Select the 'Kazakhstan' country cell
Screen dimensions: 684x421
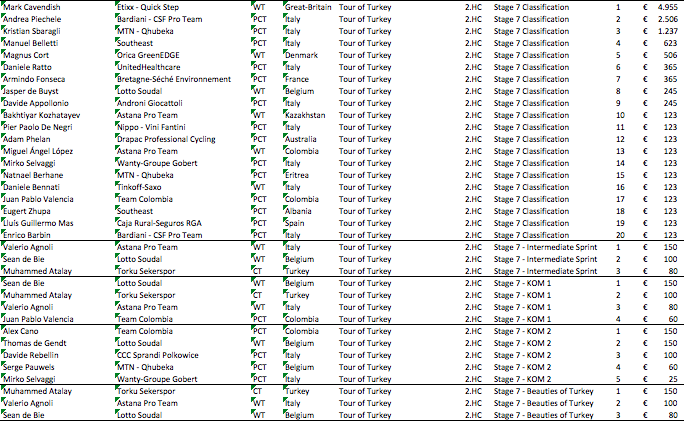tap(305, 115)
